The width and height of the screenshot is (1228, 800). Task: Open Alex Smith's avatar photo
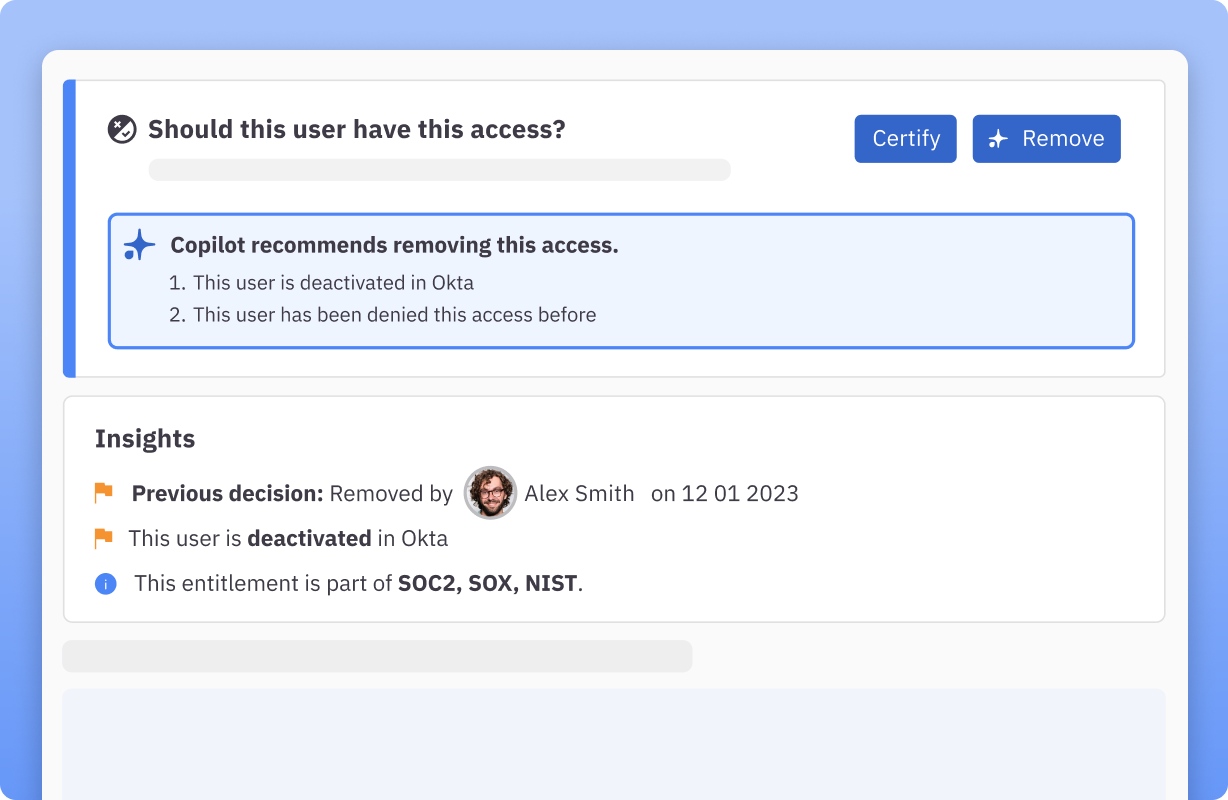coord(490,492)
